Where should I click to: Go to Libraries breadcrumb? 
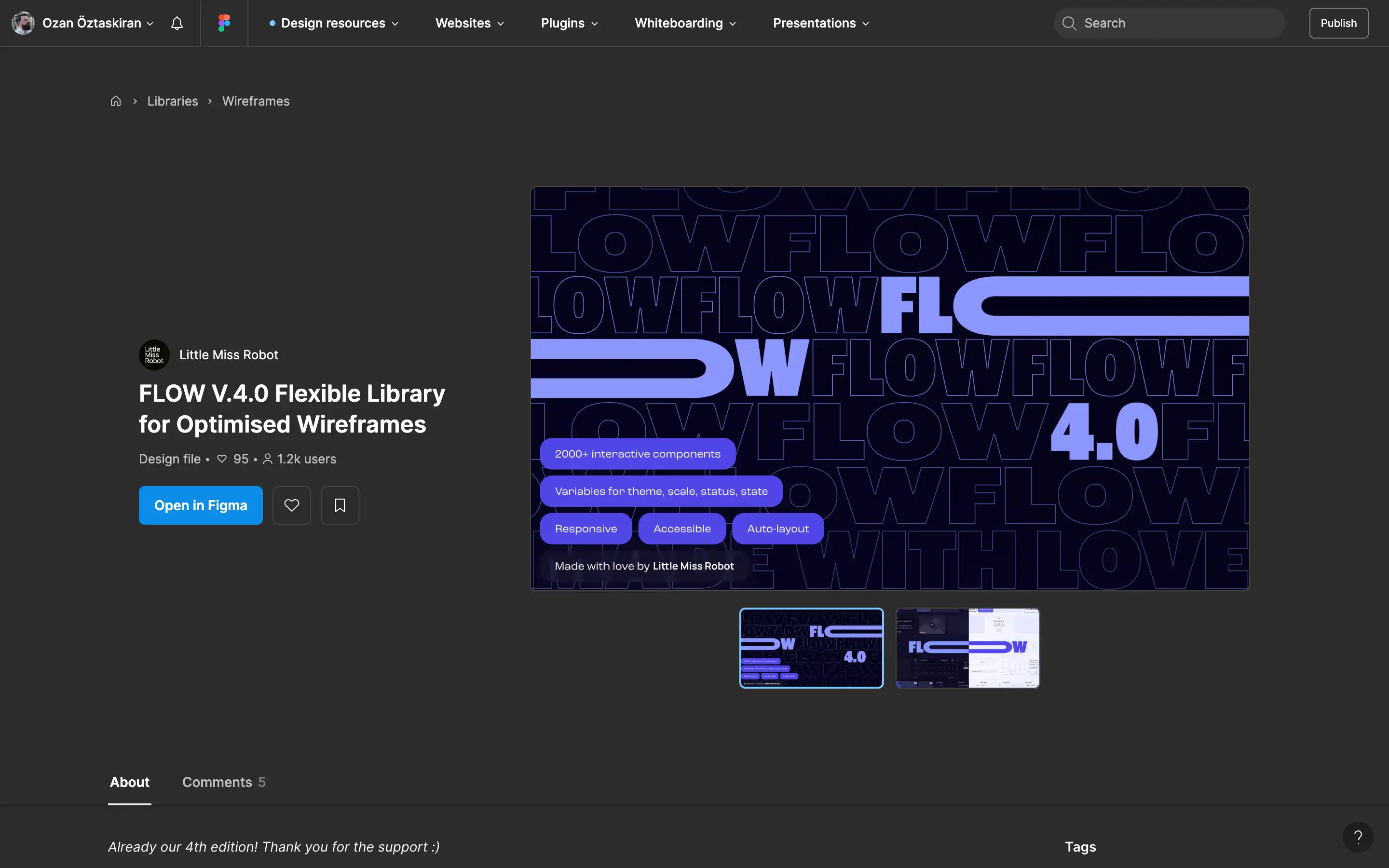tap(173, 101)
